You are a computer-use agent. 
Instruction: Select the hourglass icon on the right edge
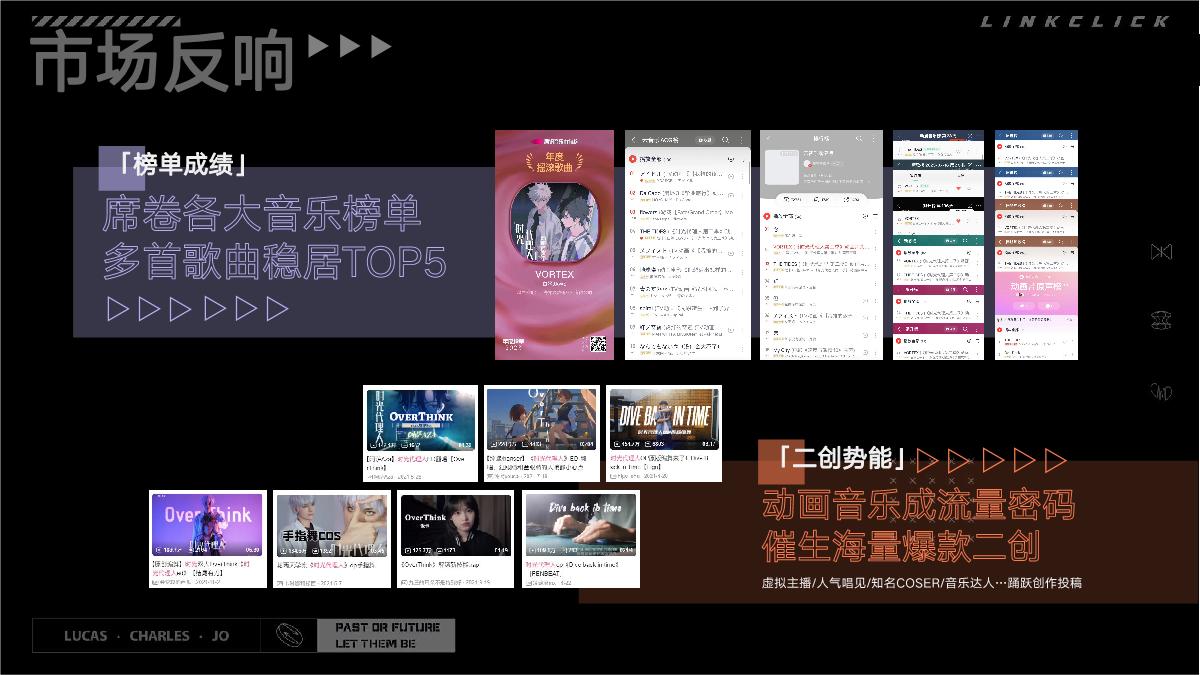click(x=1160, y=320)
